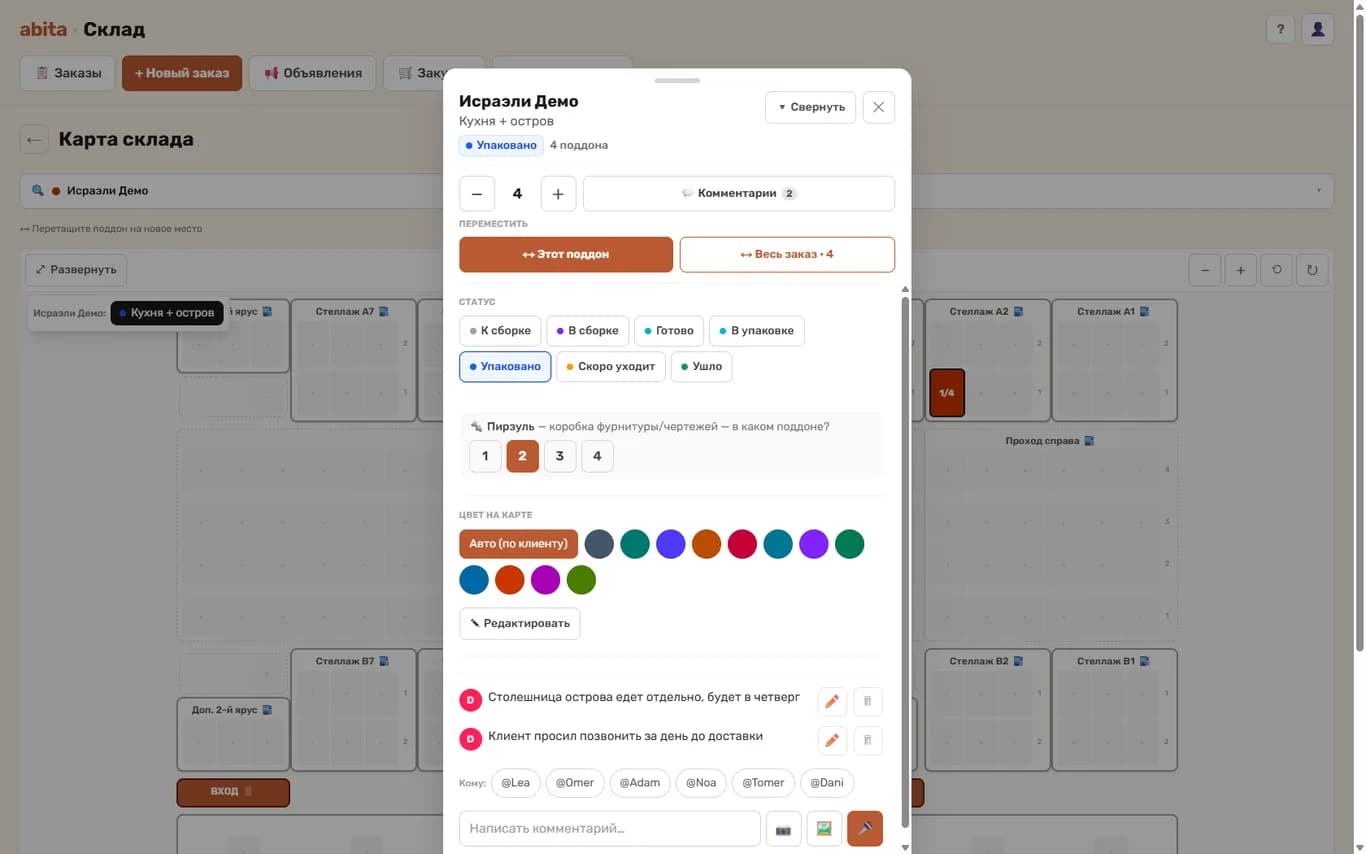Edit the comment about the island countertop
This screenshot has width=1366, height=854.
coord(832,701)
